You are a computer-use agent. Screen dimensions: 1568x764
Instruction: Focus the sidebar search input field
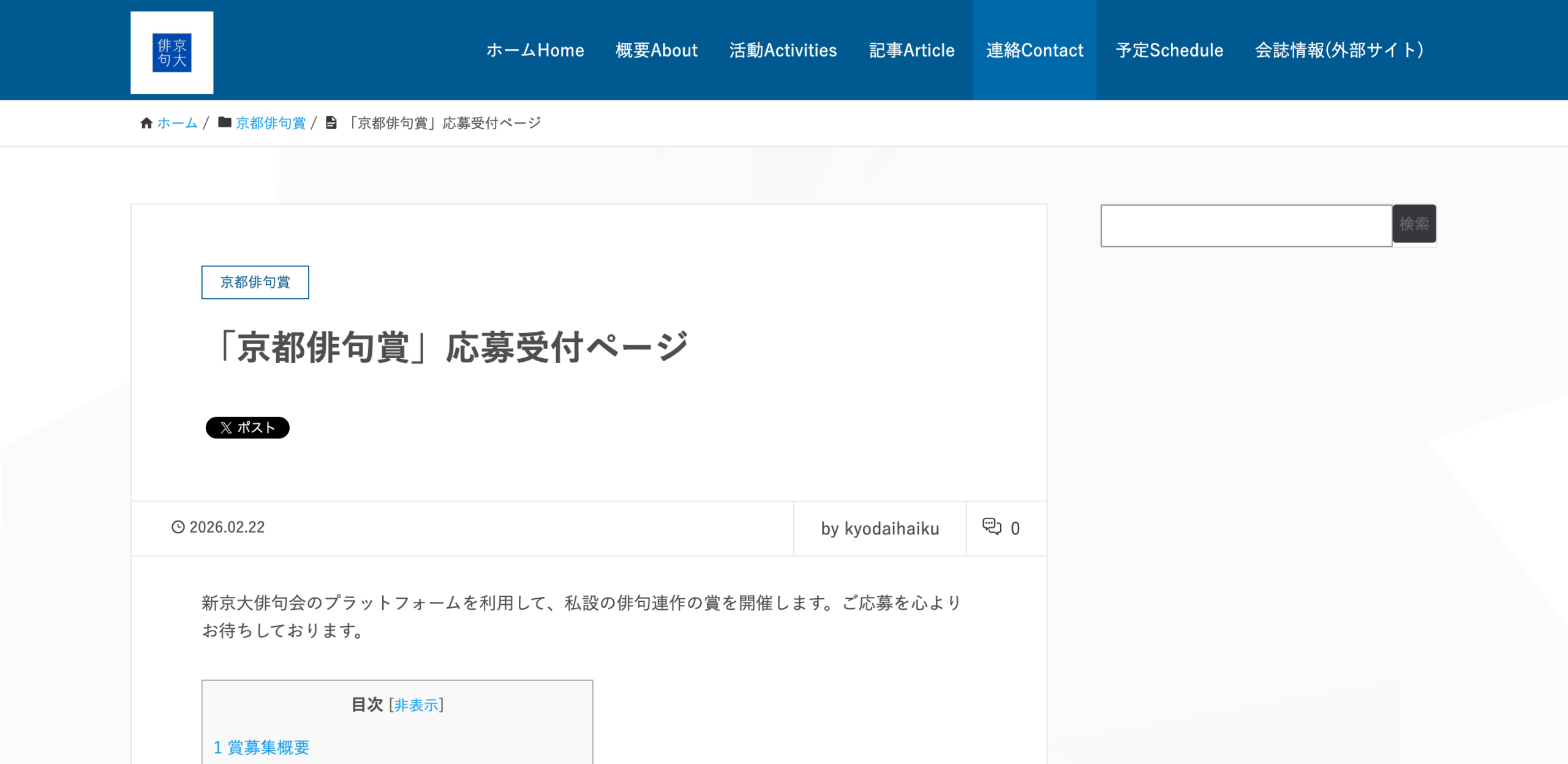click(1246, 226)
